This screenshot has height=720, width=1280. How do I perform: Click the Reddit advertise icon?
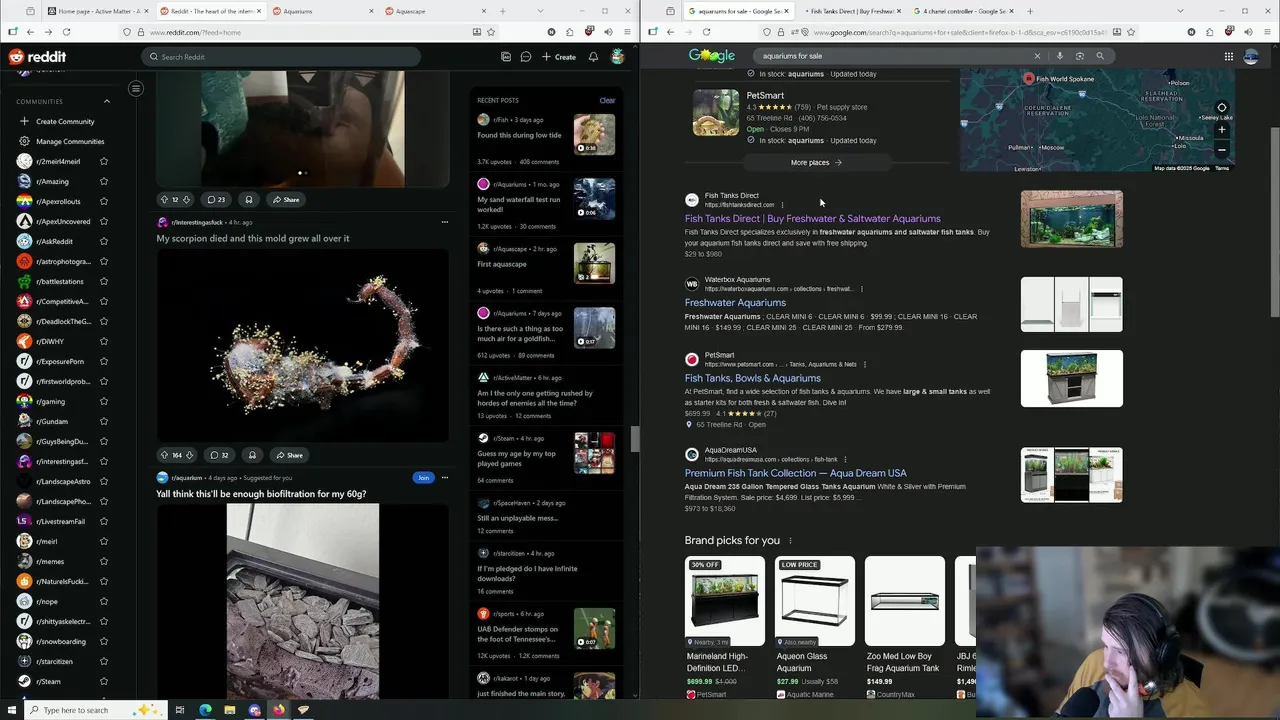coord(506,57)
